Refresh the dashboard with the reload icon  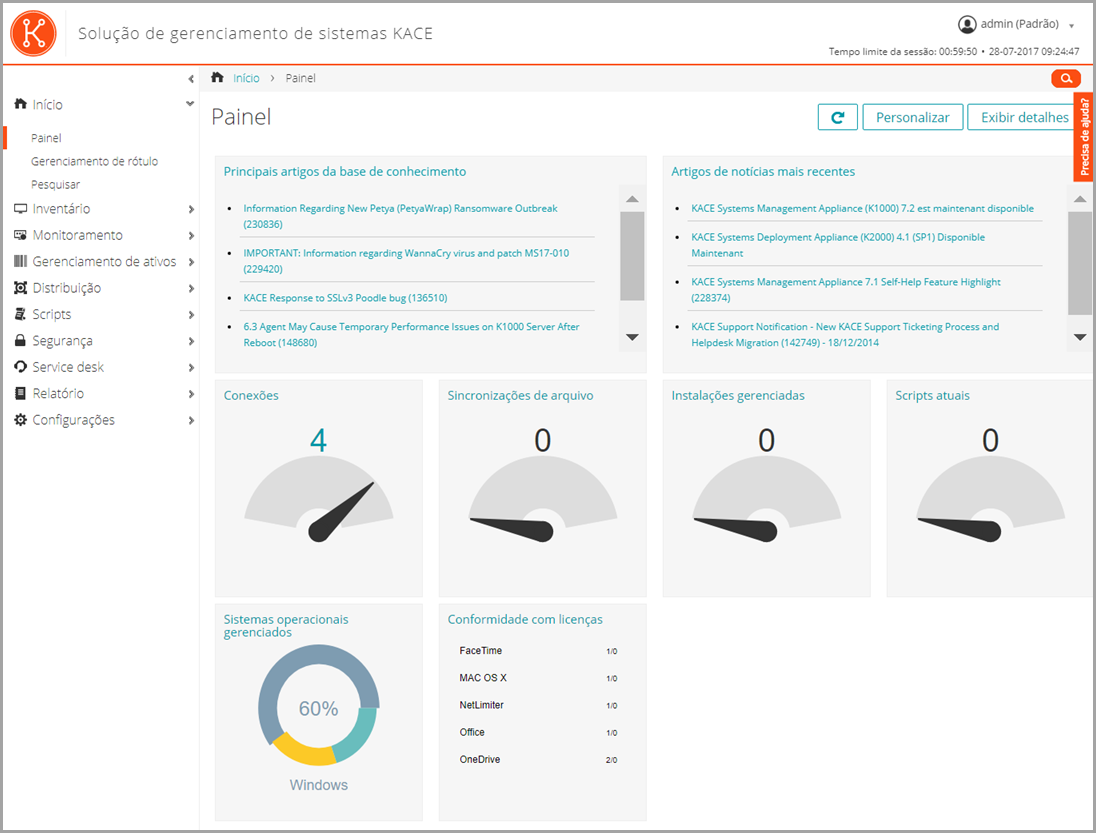(x=837, y=117)
